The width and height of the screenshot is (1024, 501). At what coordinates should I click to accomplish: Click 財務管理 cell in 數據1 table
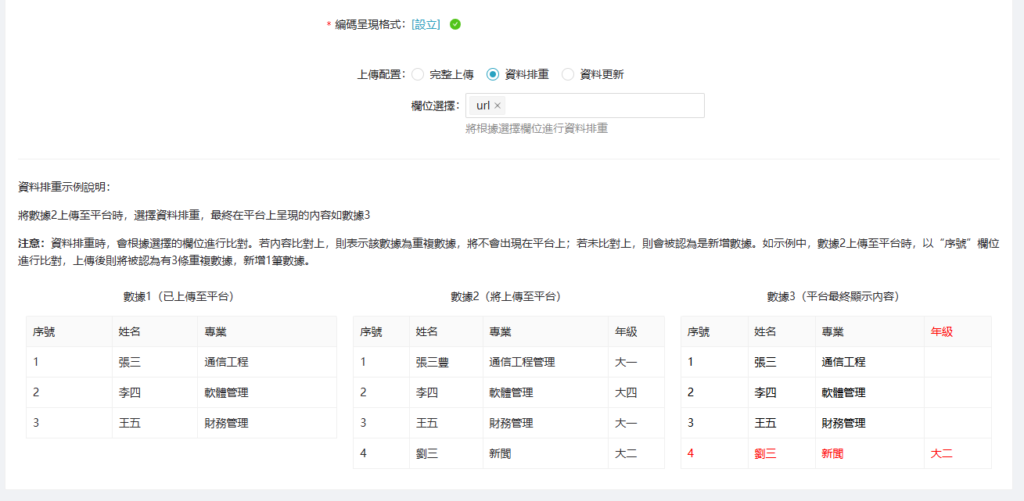[x=226, y=423]
